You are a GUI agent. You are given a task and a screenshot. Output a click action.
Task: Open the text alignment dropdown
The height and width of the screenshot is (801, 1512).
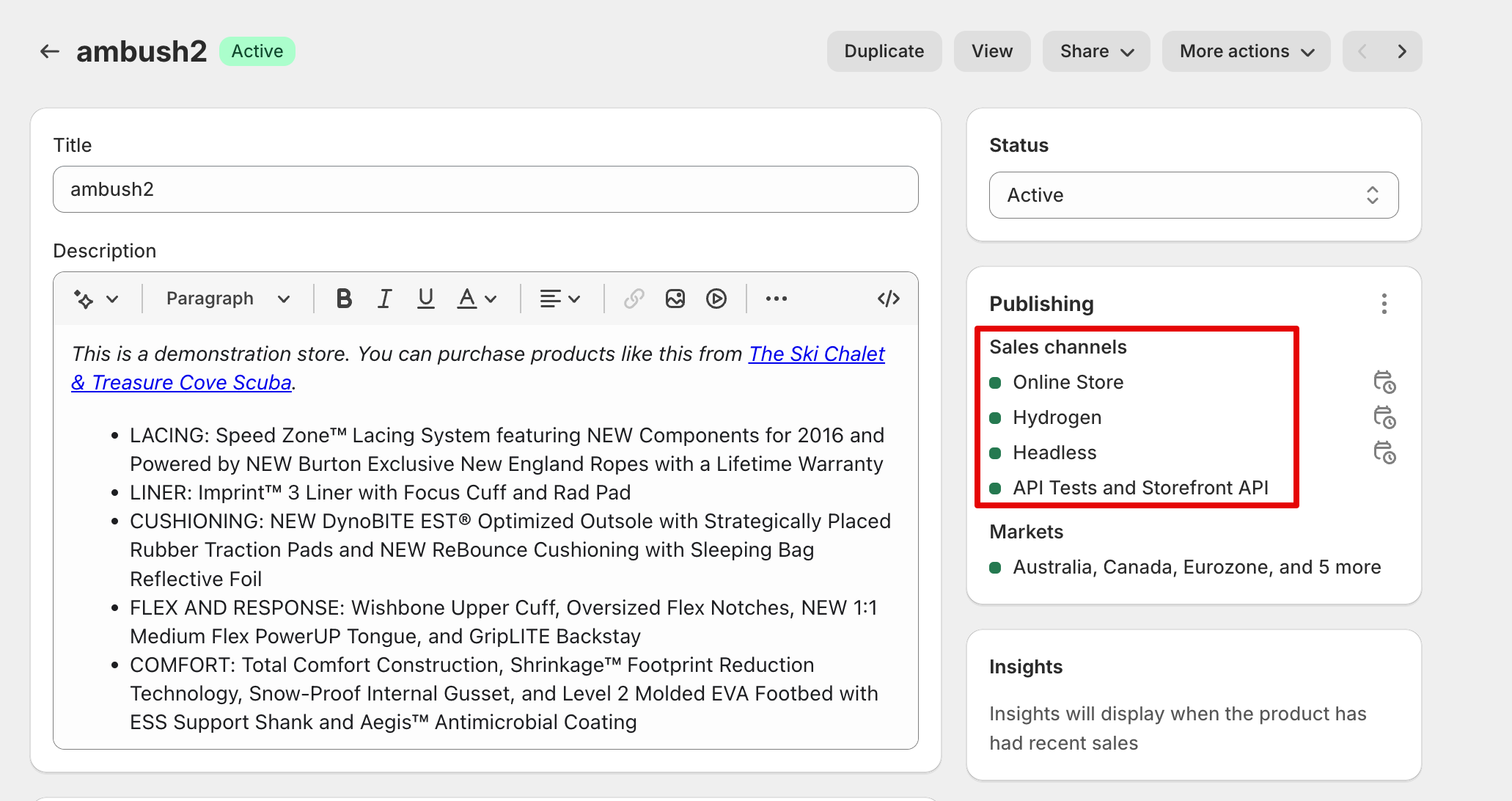tap(559, 299)
